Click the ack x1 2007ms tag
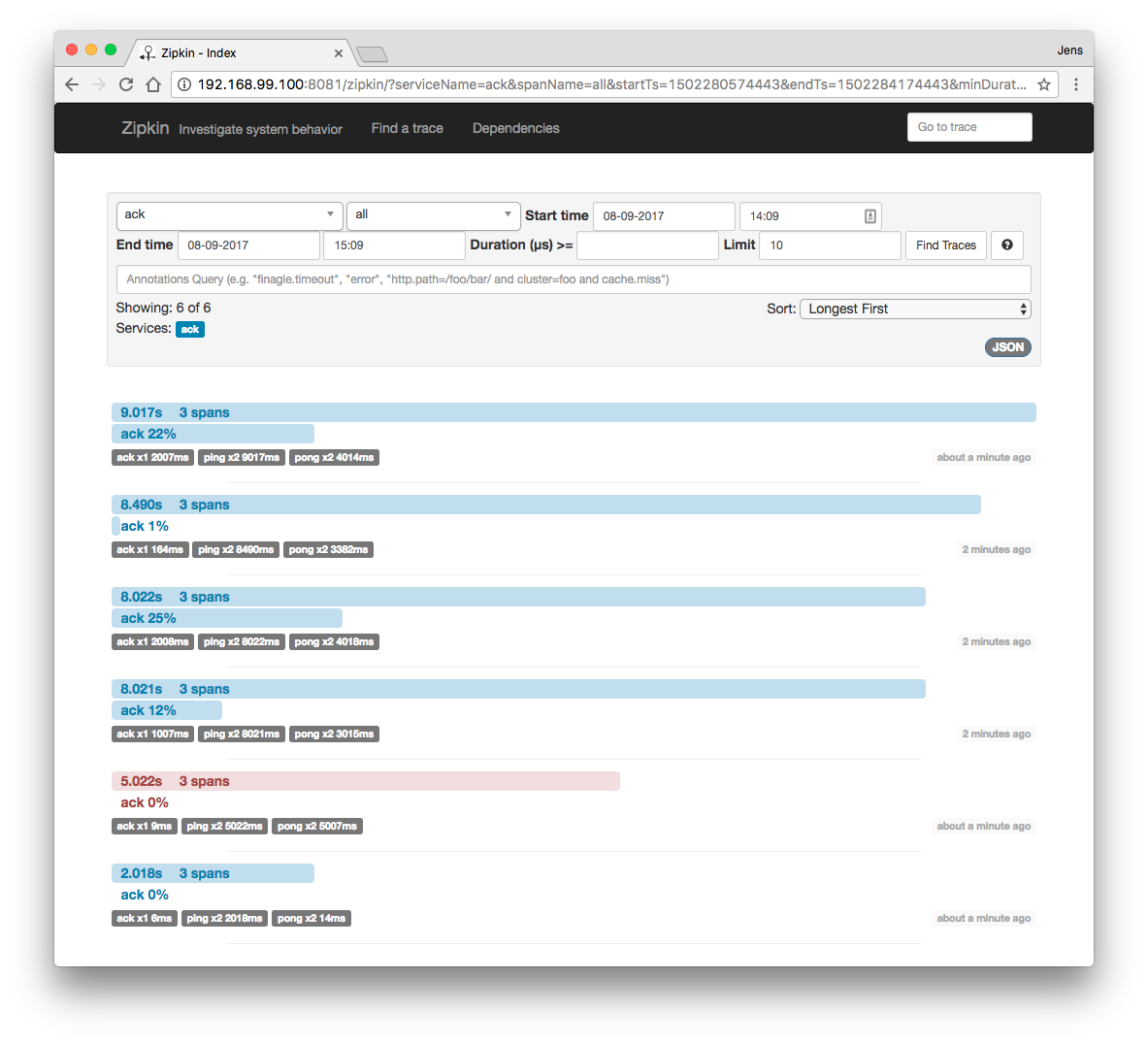Viewport: 1148px width, 1044px height. (x=152, y=458)
